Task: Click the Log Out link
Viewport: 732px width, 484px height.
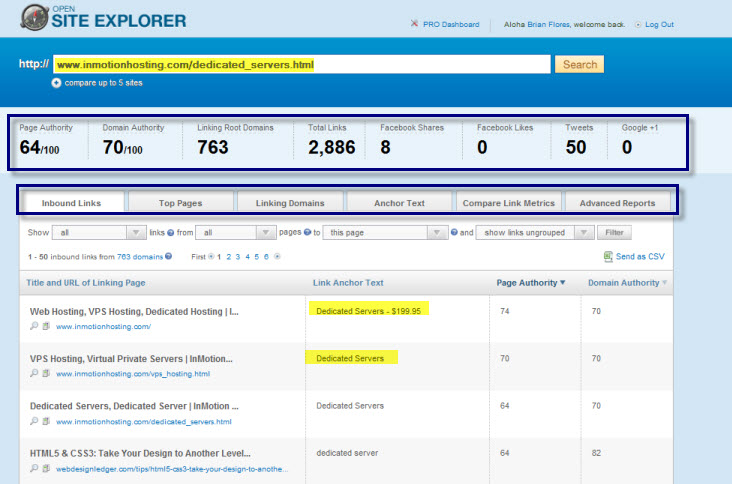Action: [659, 24]
